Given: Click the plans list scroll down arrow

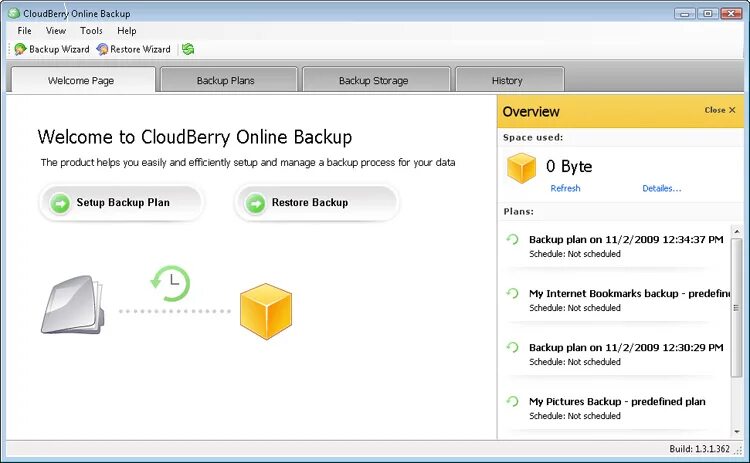Looking at the screenshot, I should click(x=737, y=431).
